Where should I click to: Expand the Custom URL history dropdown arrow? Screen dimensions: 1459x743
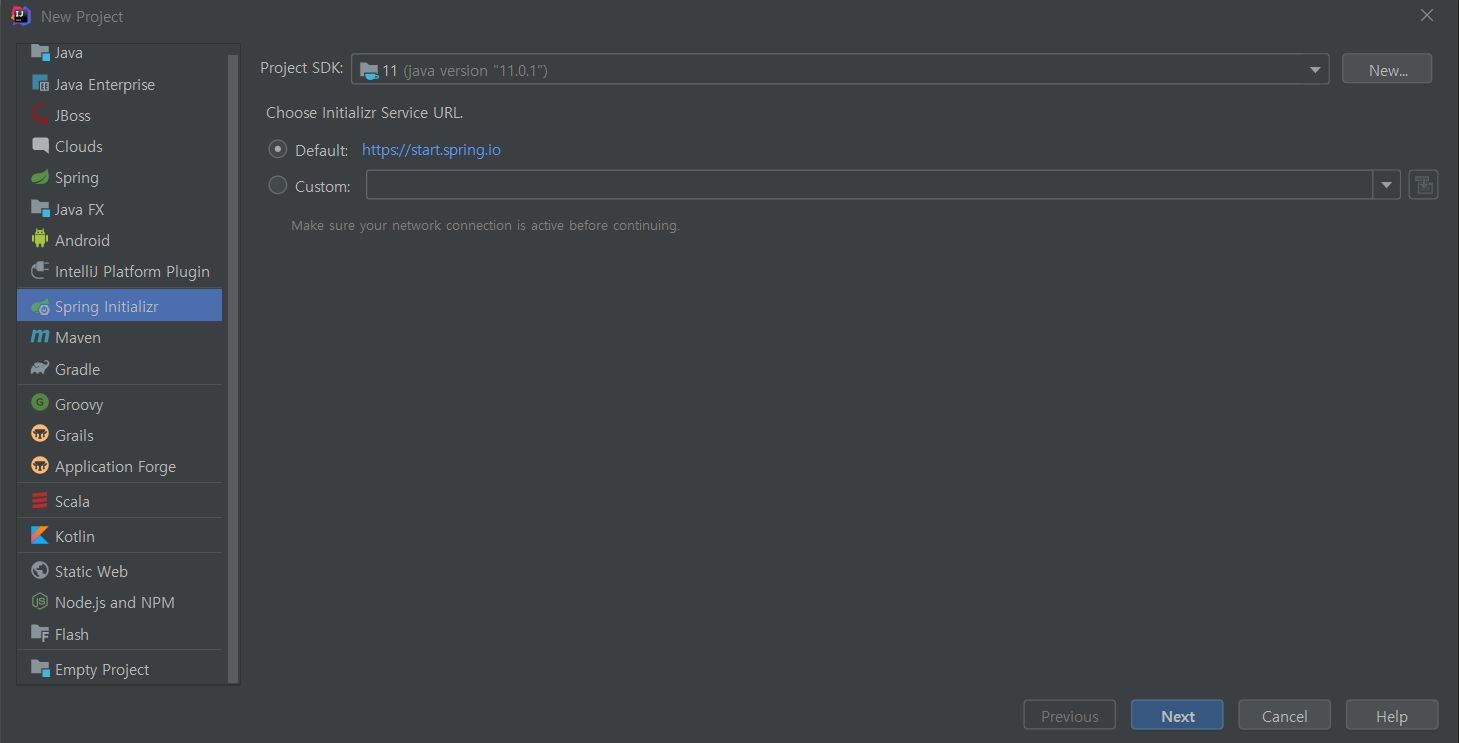click(x=1387, y=185)
